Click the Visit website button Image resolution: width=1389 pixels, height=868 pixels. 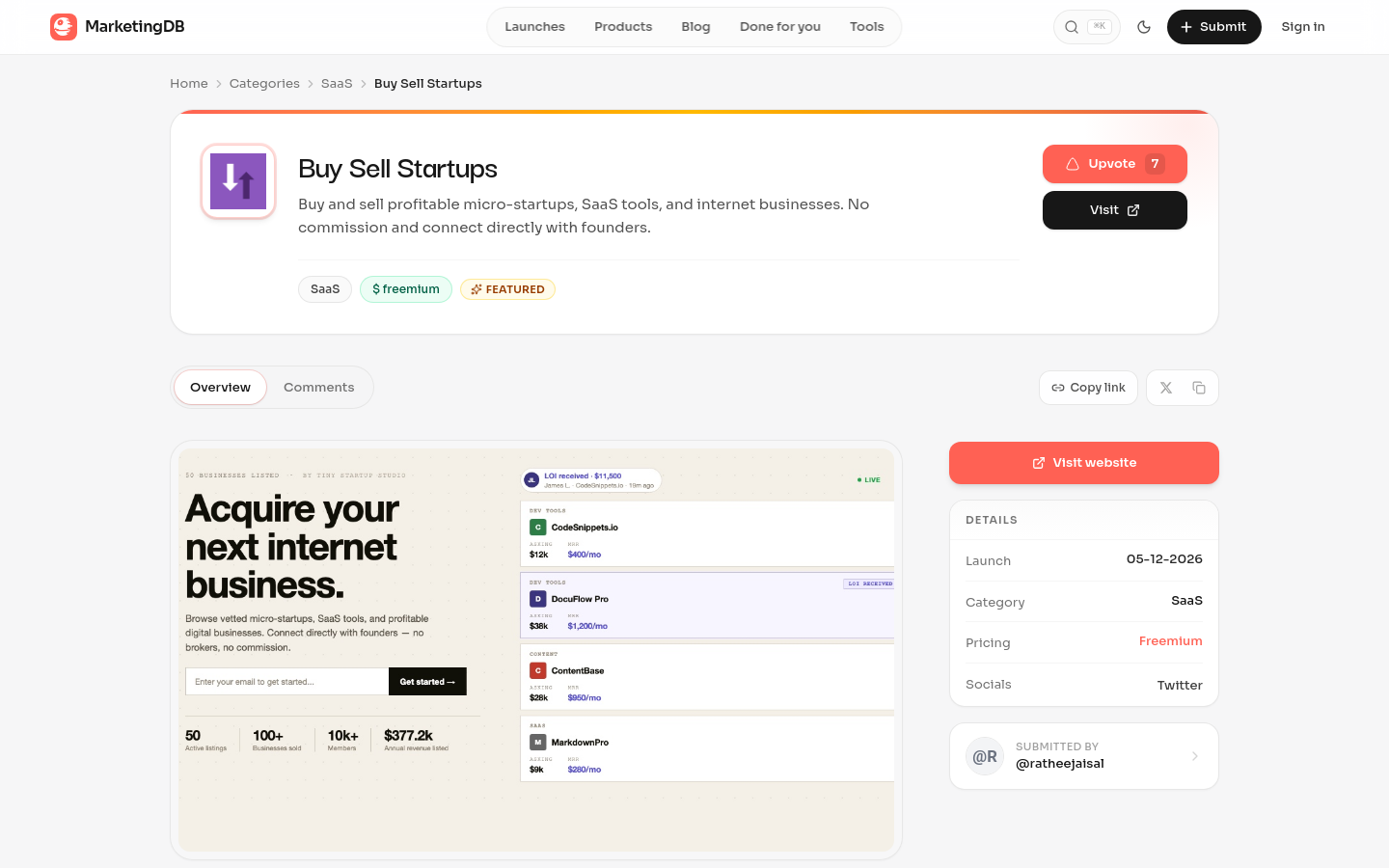(x=1084, y=463)
